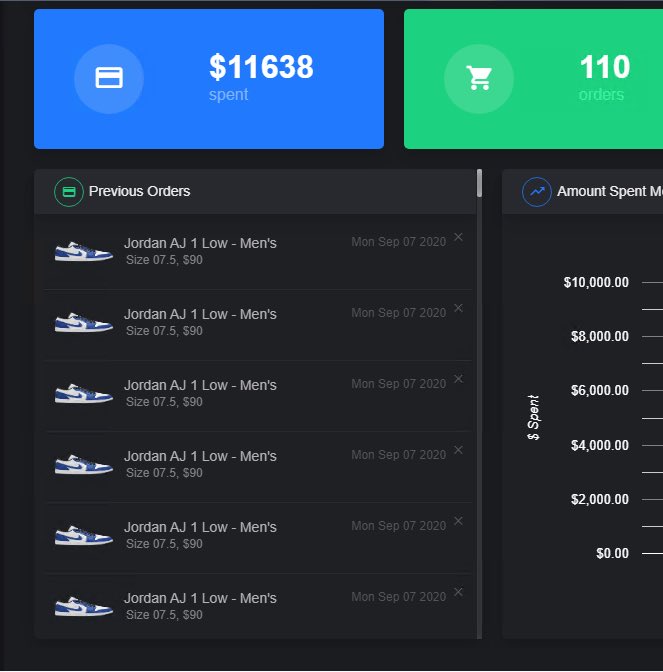Remove the sixth Jordan AJ 1 Low order
The height and width of the screenshot is (672, 663).
458,592
